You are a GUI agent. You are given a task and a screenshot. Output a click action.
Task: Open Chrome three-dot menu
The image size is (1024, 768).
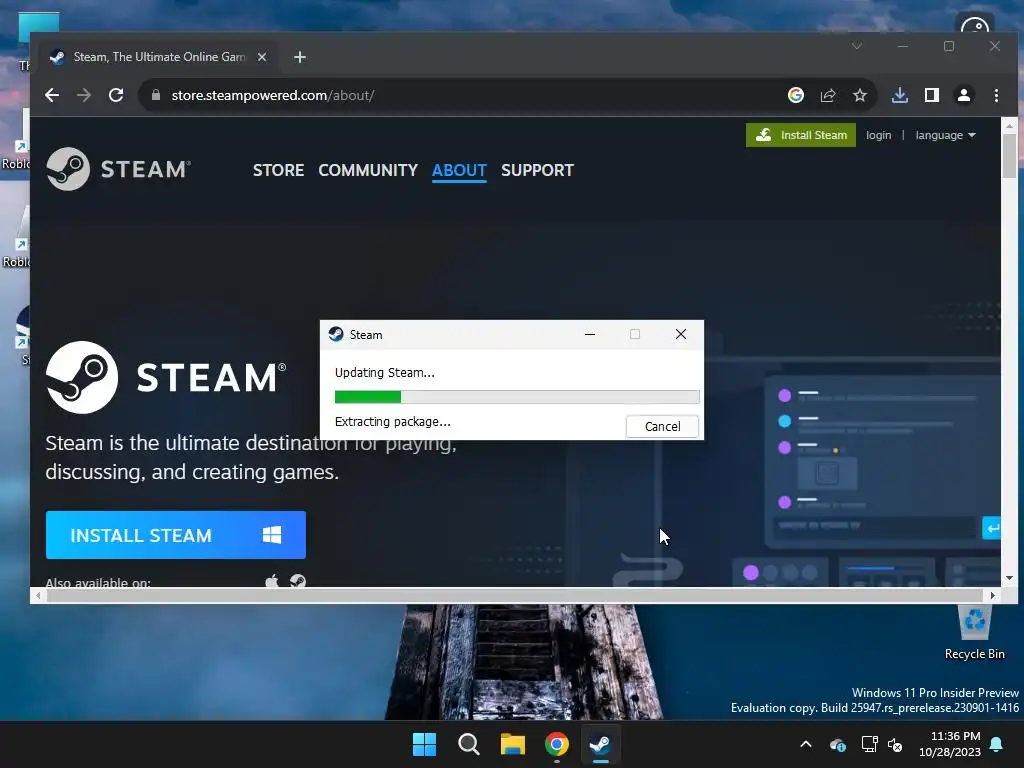click(996, 95)
